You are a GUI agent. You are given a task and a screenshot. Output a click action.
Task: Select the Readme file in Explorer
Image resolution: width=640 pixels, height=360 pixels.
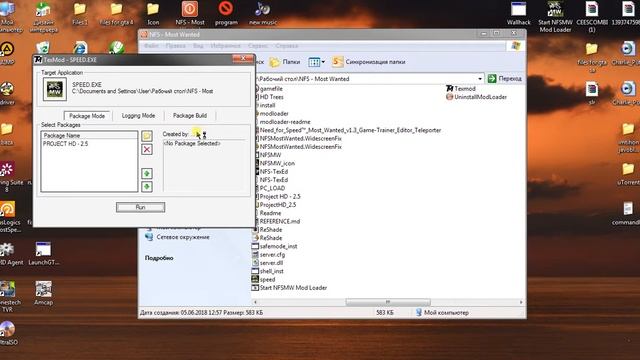268,213
